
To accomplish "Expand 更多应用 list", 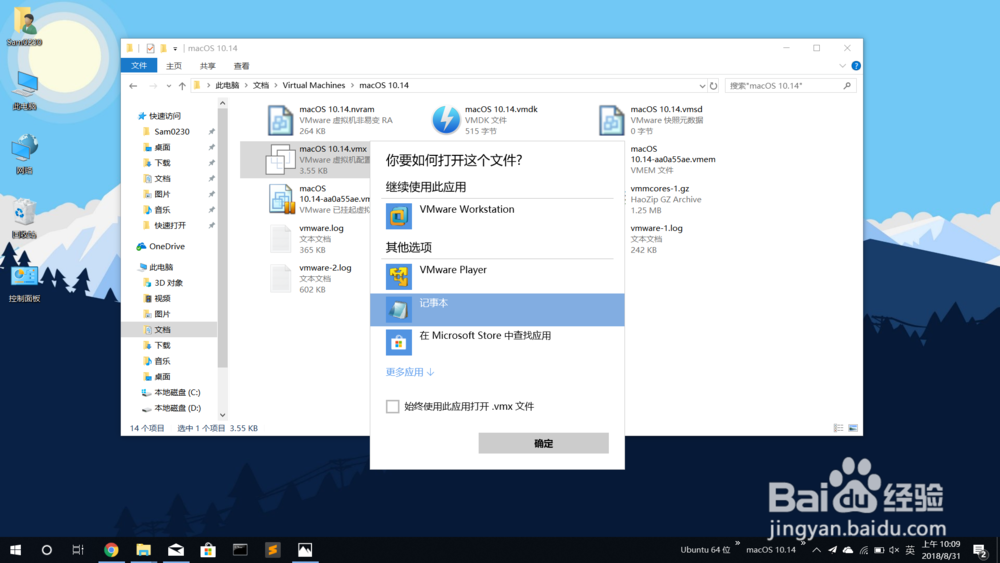I will pos(409,372).
